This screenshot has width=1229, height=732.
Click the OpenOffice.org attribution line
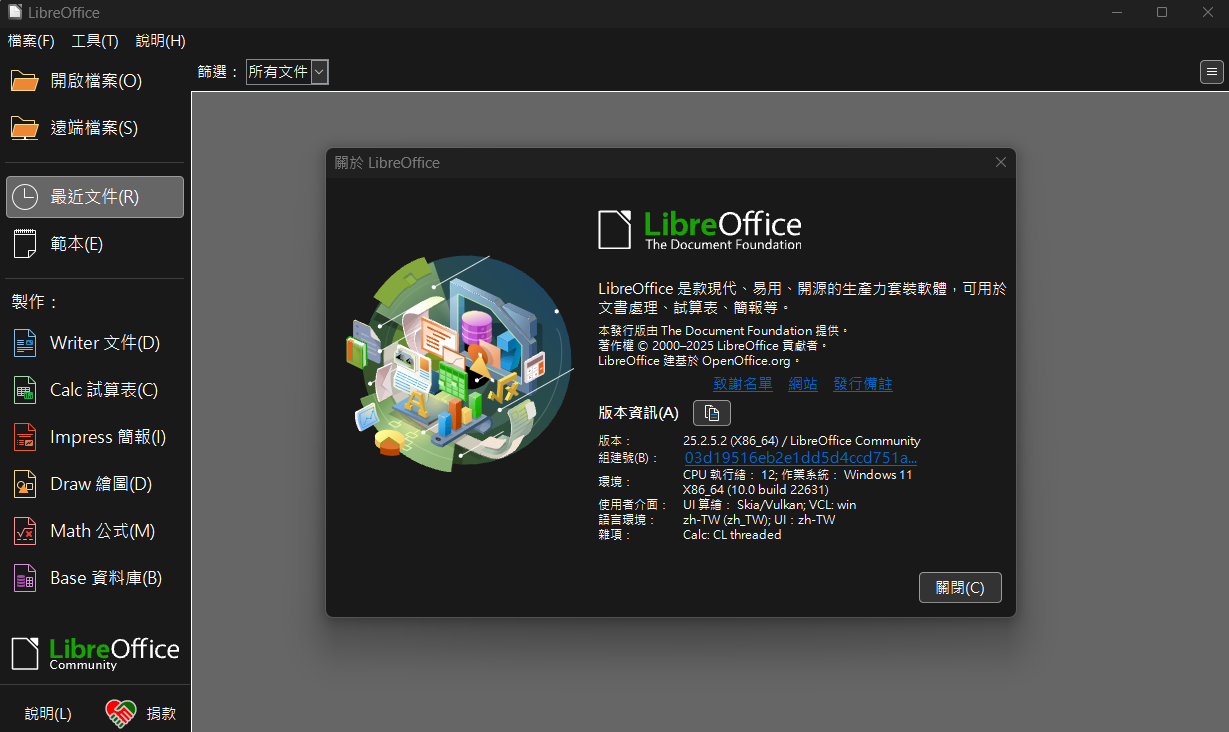click(x=700, y=361)
